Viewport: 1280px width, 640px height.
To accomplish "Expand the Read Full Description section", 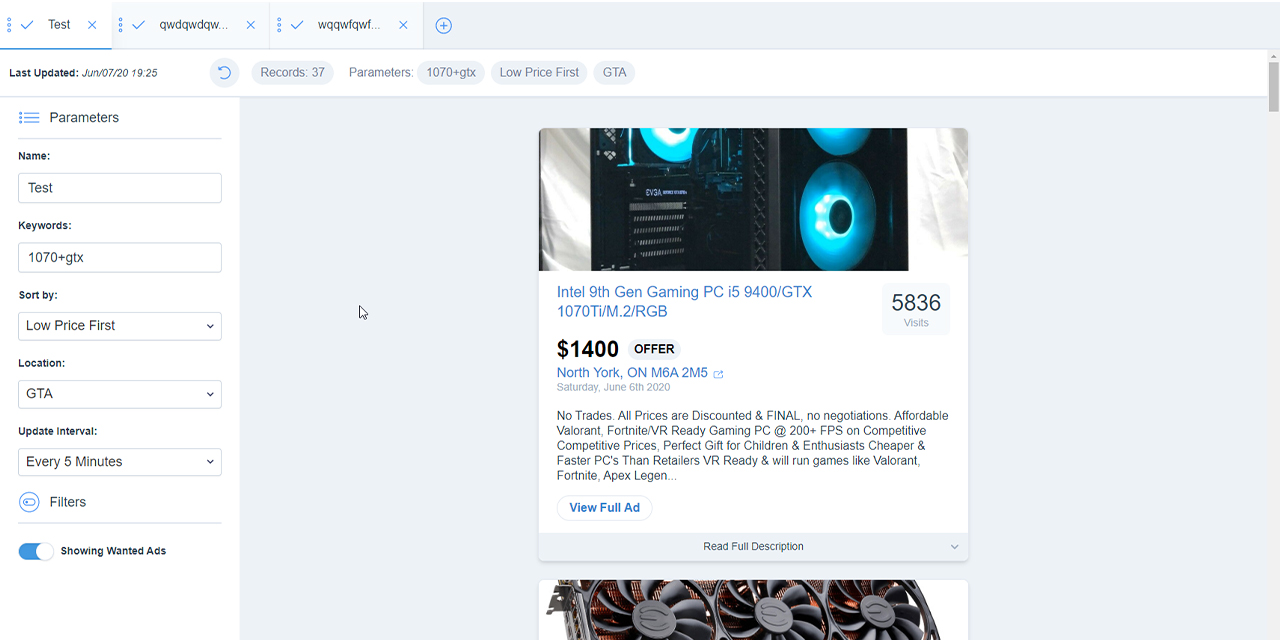I will (752, 546).
